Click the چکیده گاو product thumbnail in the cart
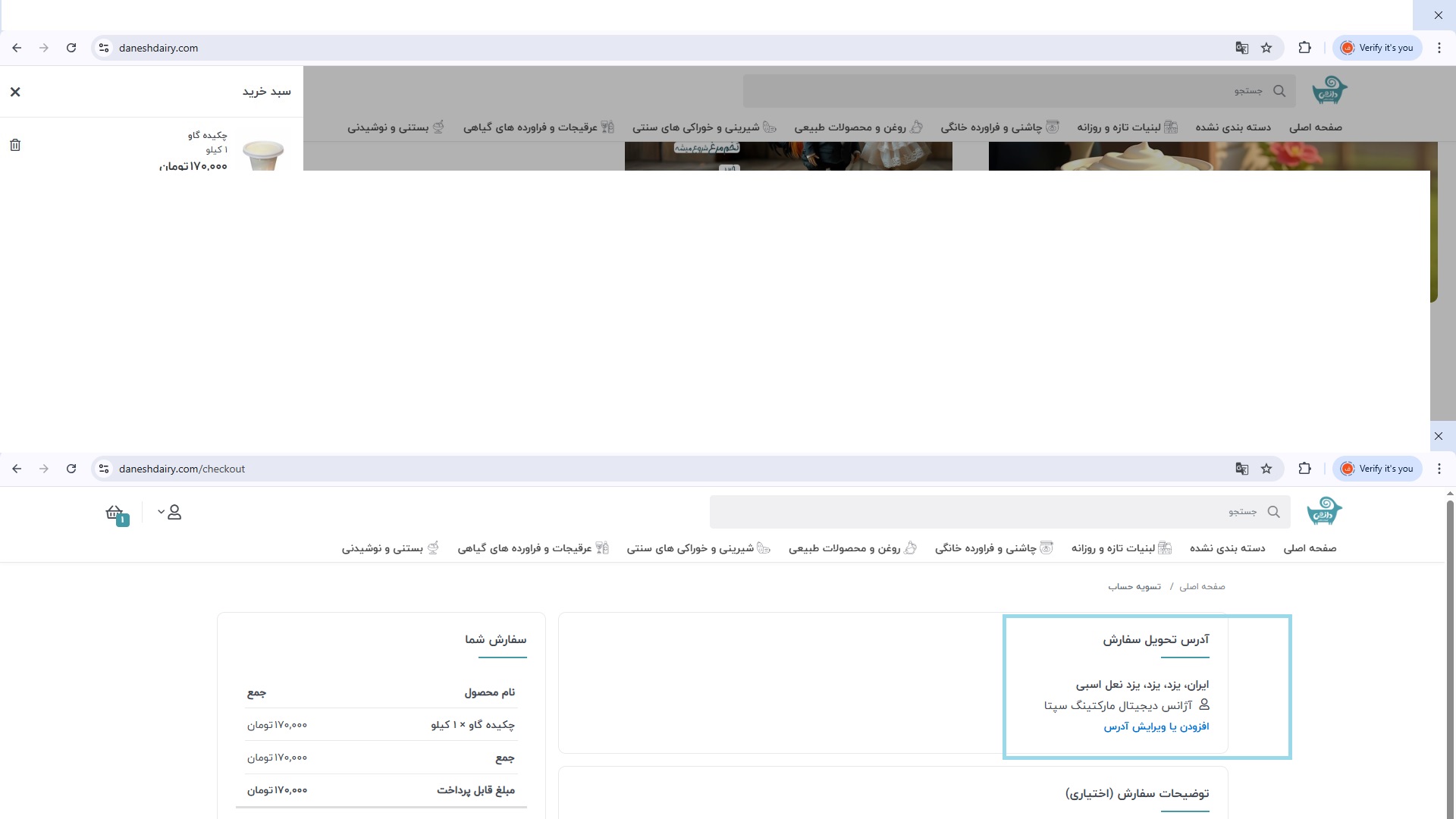The width and height of the screenshot is (1456, 819). click(263, 154)
